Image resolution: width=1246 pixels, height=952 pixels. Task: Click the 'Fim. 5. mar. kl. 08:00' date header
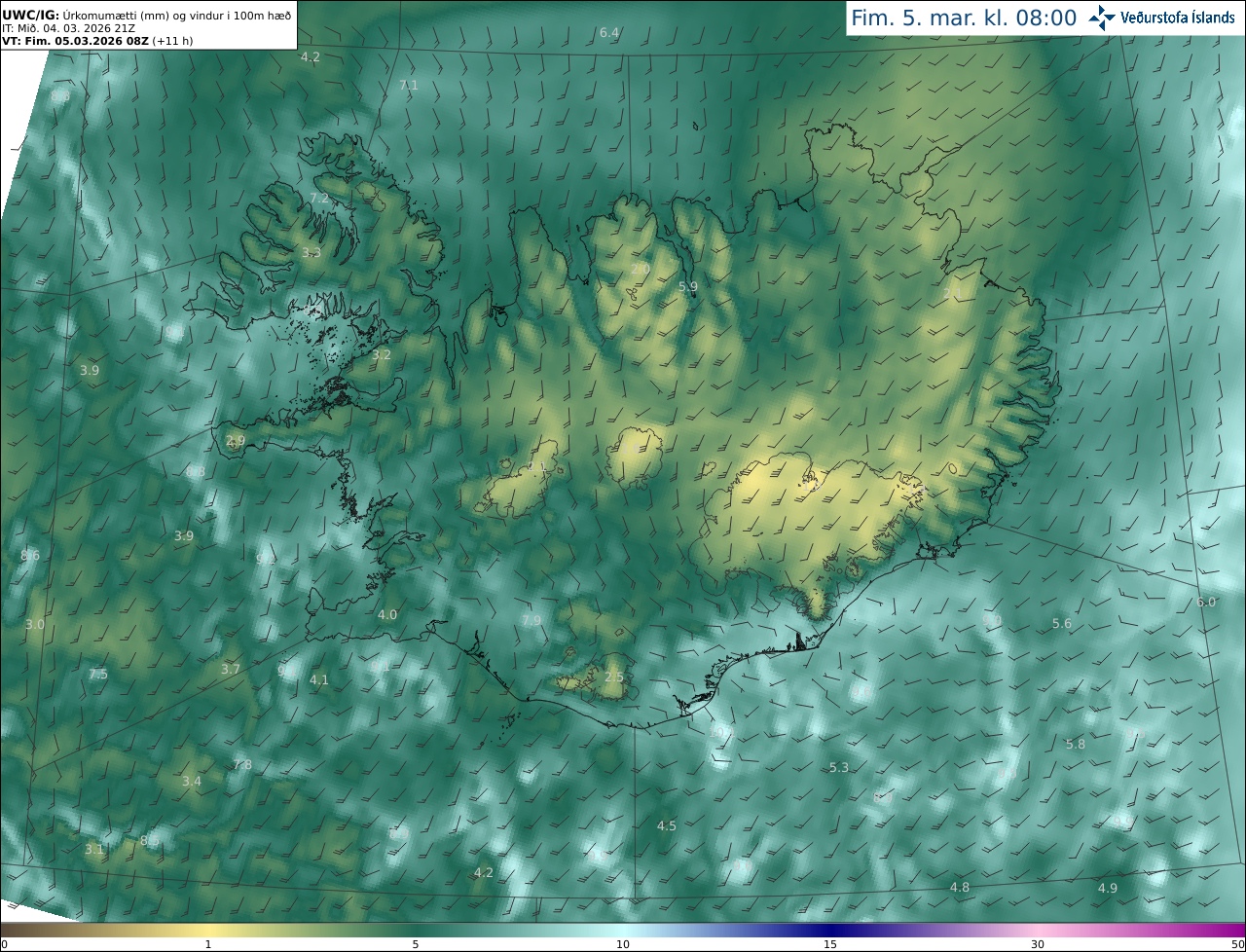click(964, 18)
